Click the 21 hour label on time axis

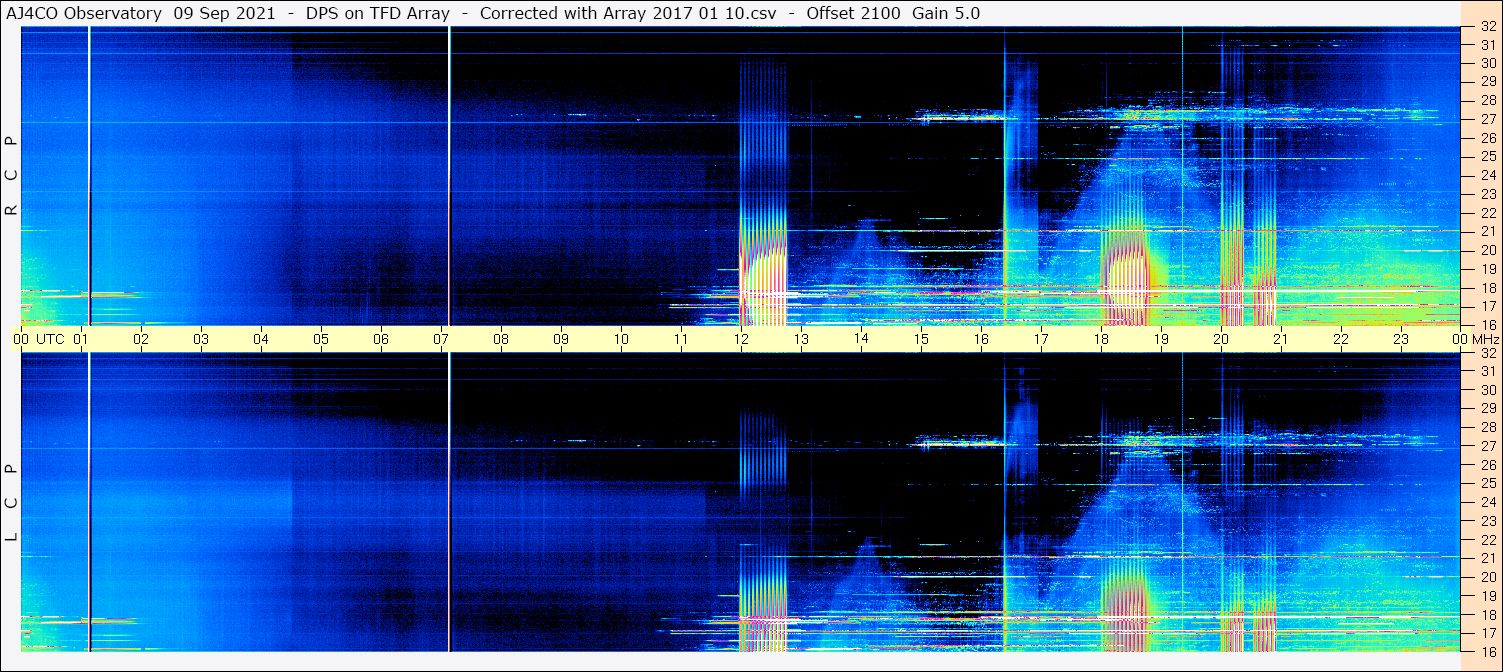1281,339
